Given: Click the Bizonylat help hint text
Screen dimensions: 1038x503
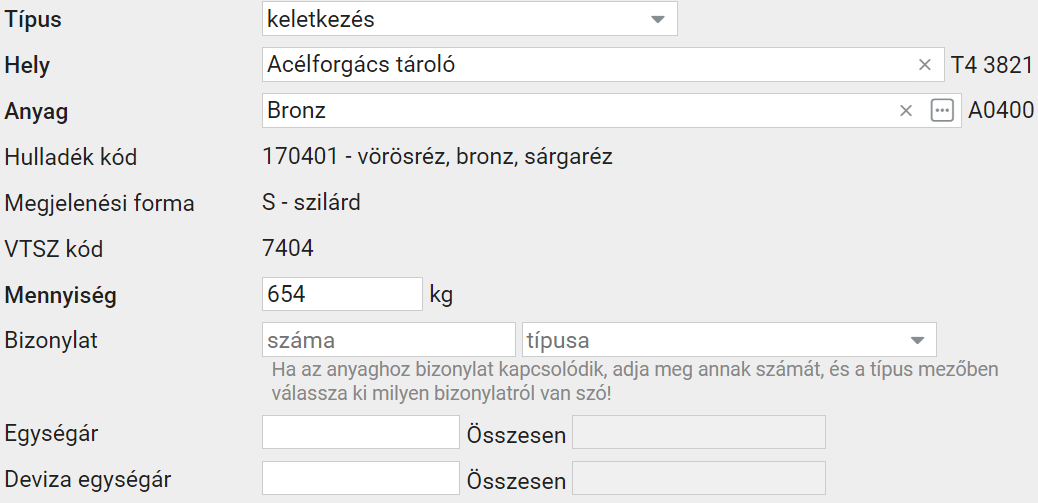Looking at the screenshot, I should pos(635,381).
